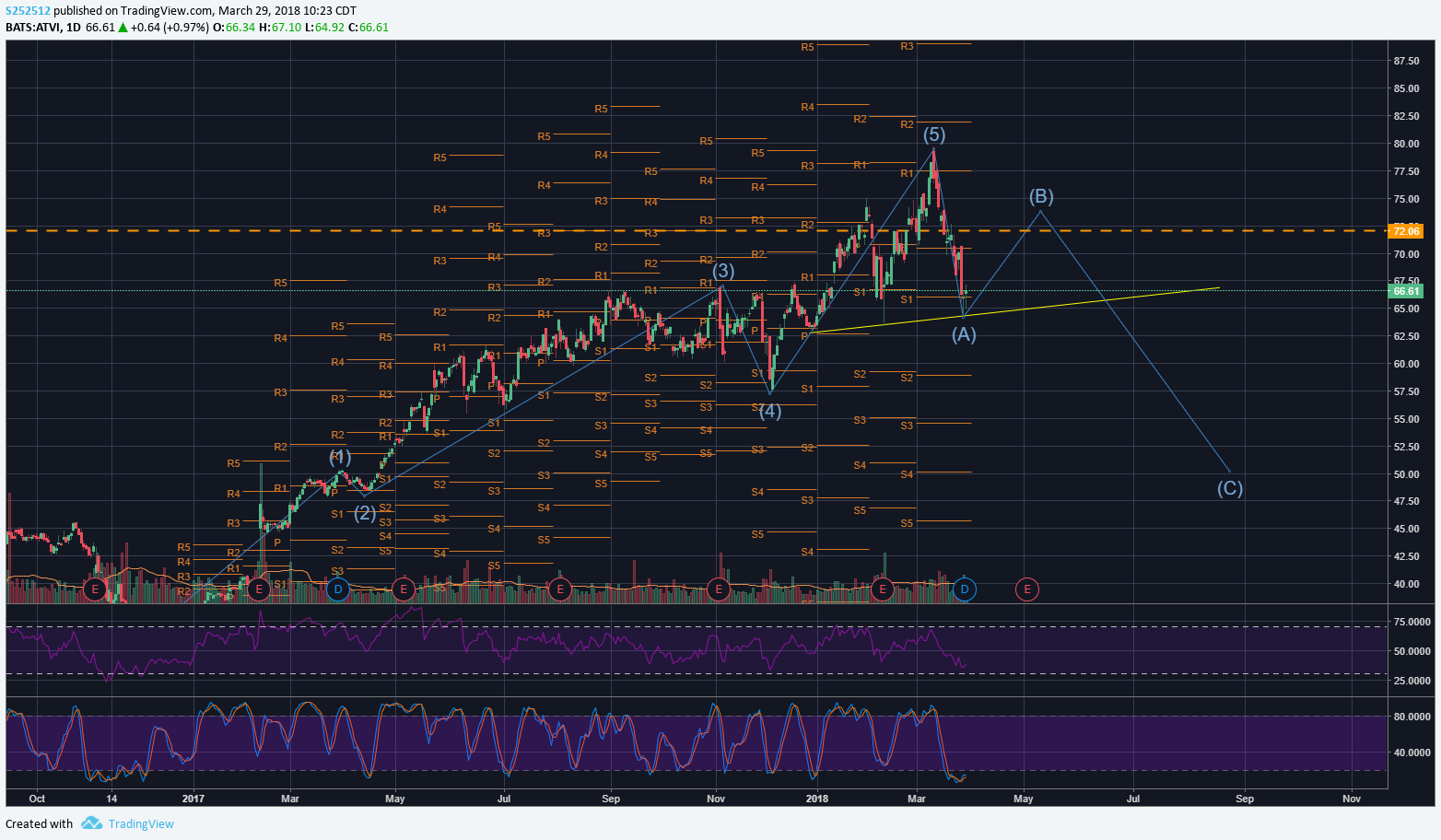Select the projected wave (C) label

[1230, 488]
